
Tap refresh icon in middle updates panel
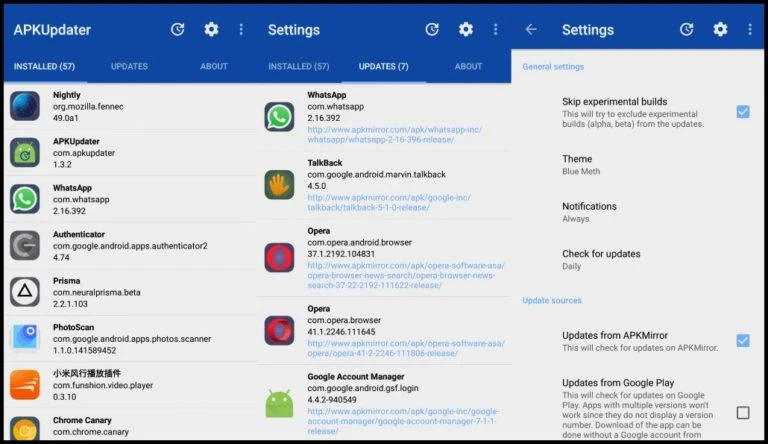pyautogui.click(x=432, y=29)
